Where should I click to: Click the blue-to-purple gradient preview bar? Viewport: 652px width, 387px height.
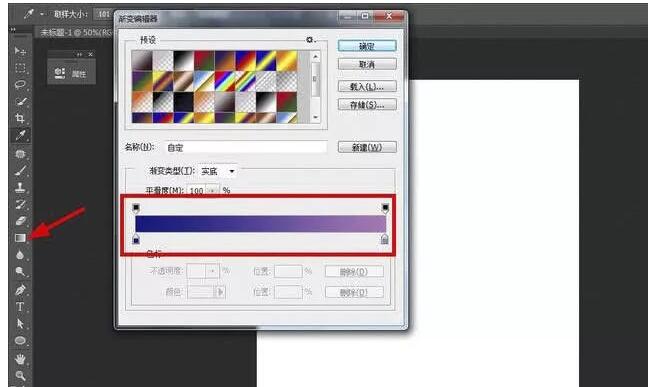click(260, 224)
